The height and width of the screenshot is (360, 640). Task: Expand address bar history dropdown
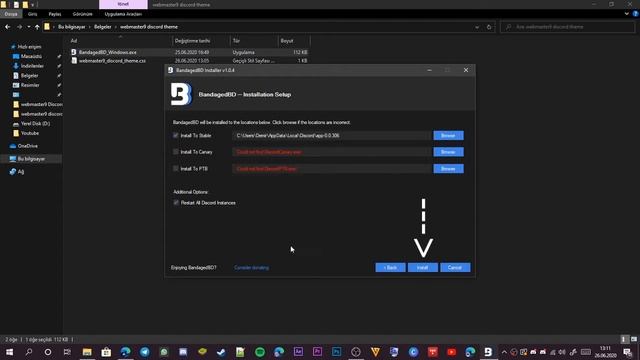(477, 27)
